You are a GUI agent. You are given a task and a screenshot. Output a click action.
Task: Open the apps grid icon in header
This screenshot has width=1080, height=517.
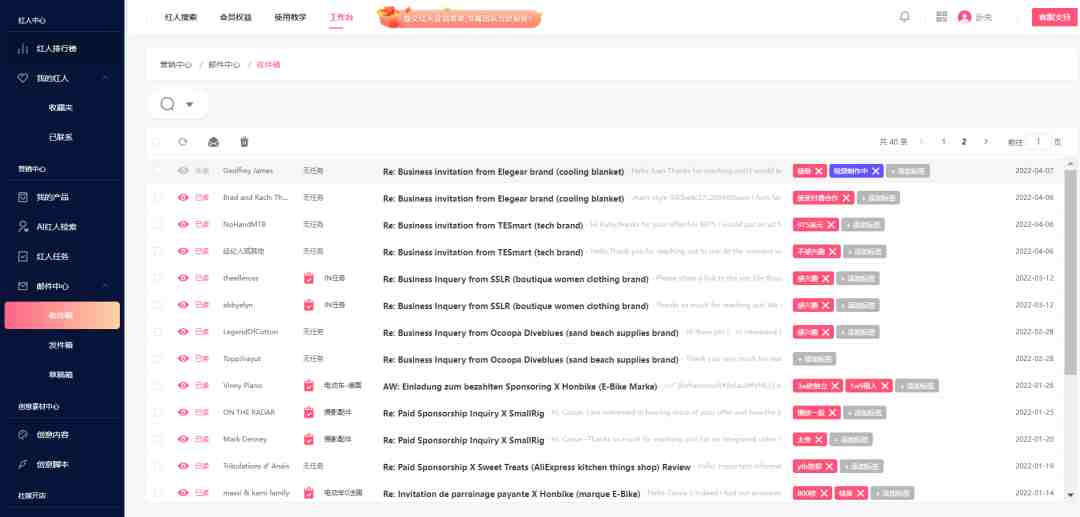tap(942, 17)
